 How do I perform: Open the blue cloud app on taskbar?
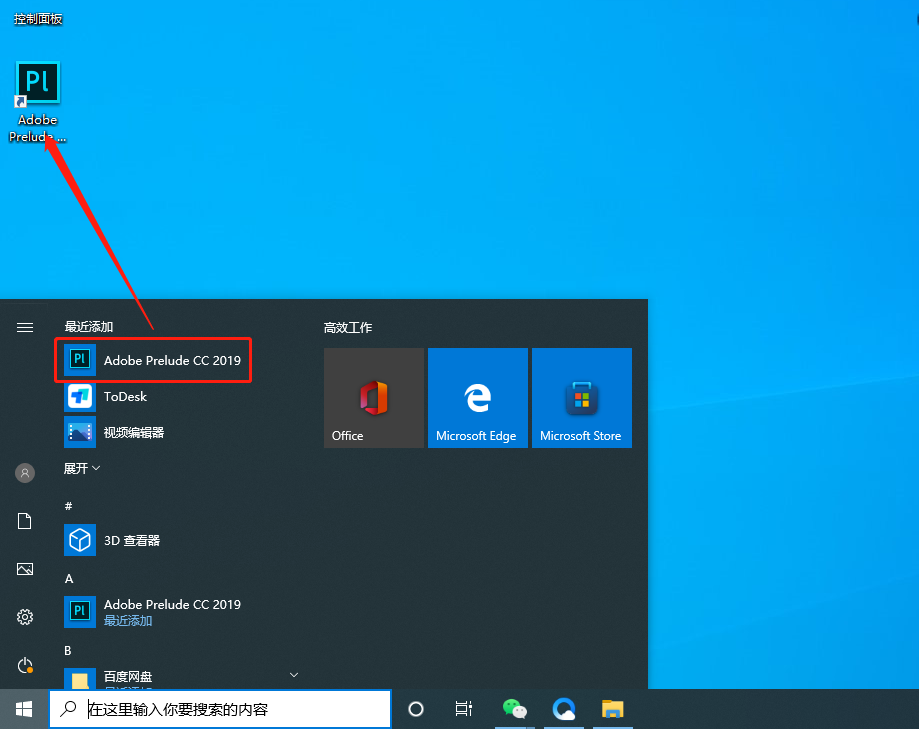564,709
